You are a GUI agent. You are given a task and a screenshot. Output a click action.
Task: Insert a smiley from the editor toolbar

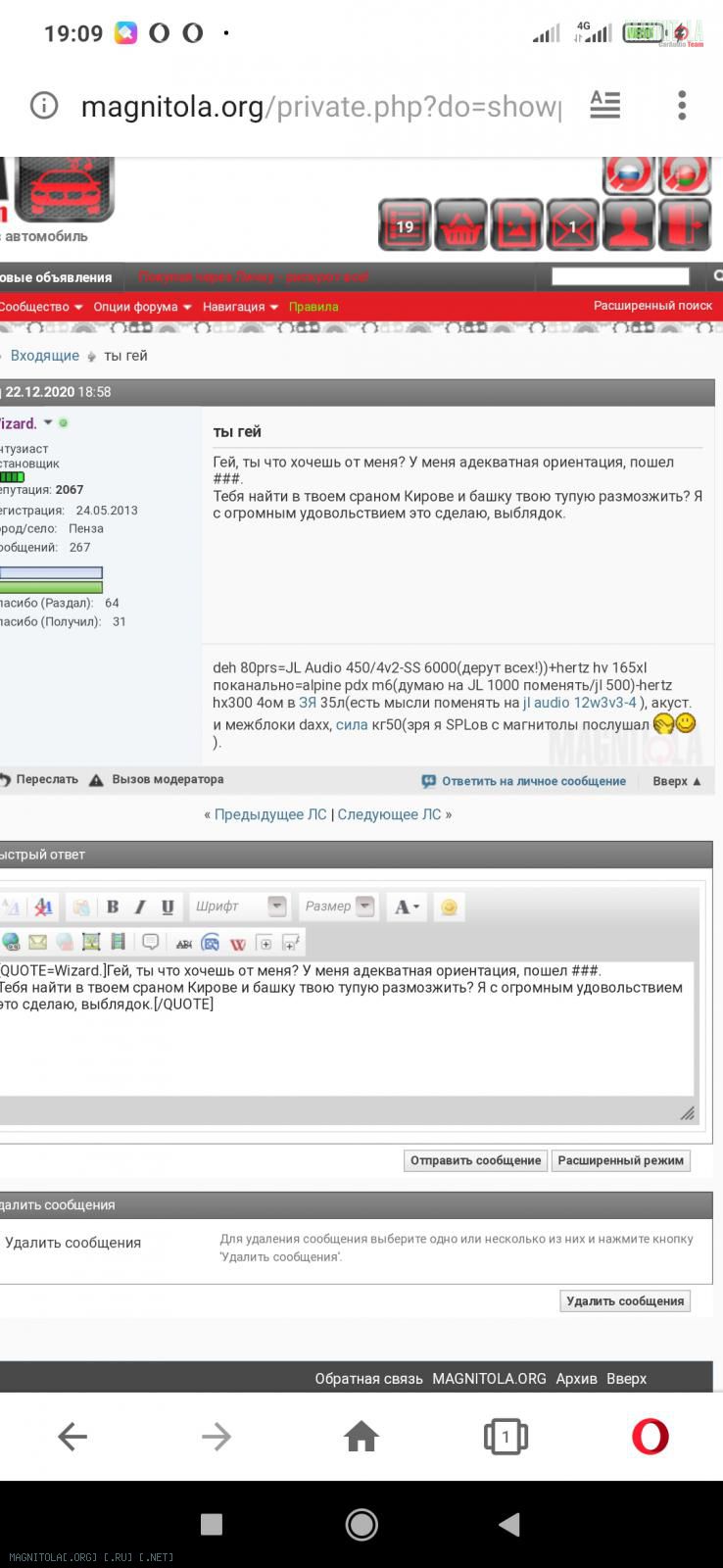coord(449,906)
